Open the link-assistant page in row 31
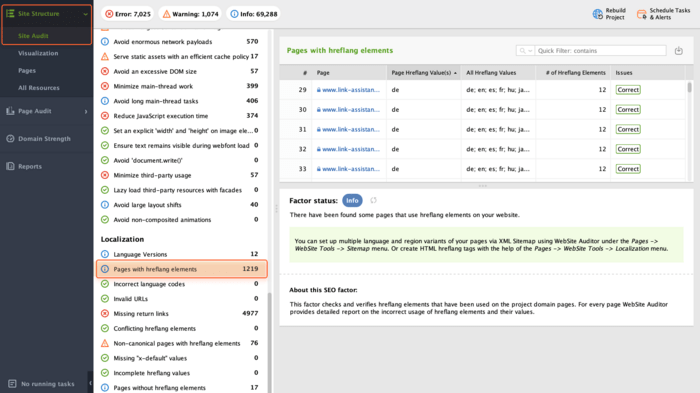700x393 pixels. coord(351,130)
